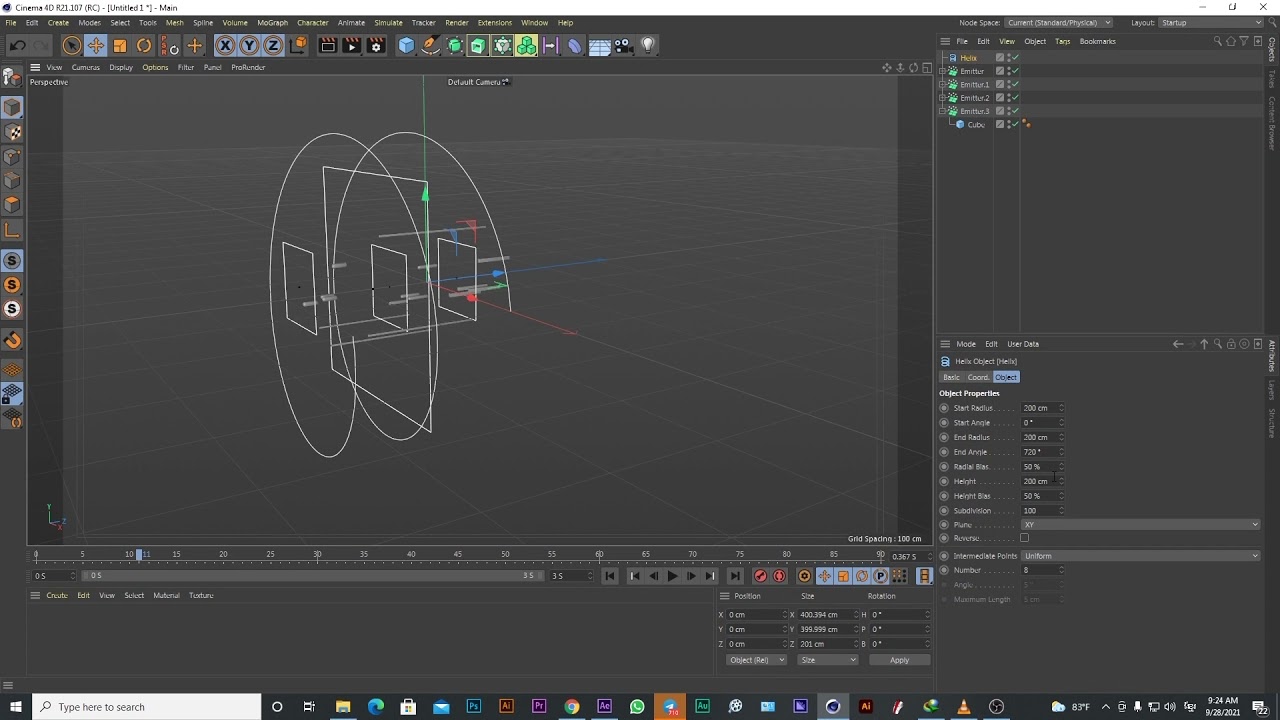Toggle Position keyframe recording icon
Screen dimensions: 1280x720
click(x=824, y=576)
